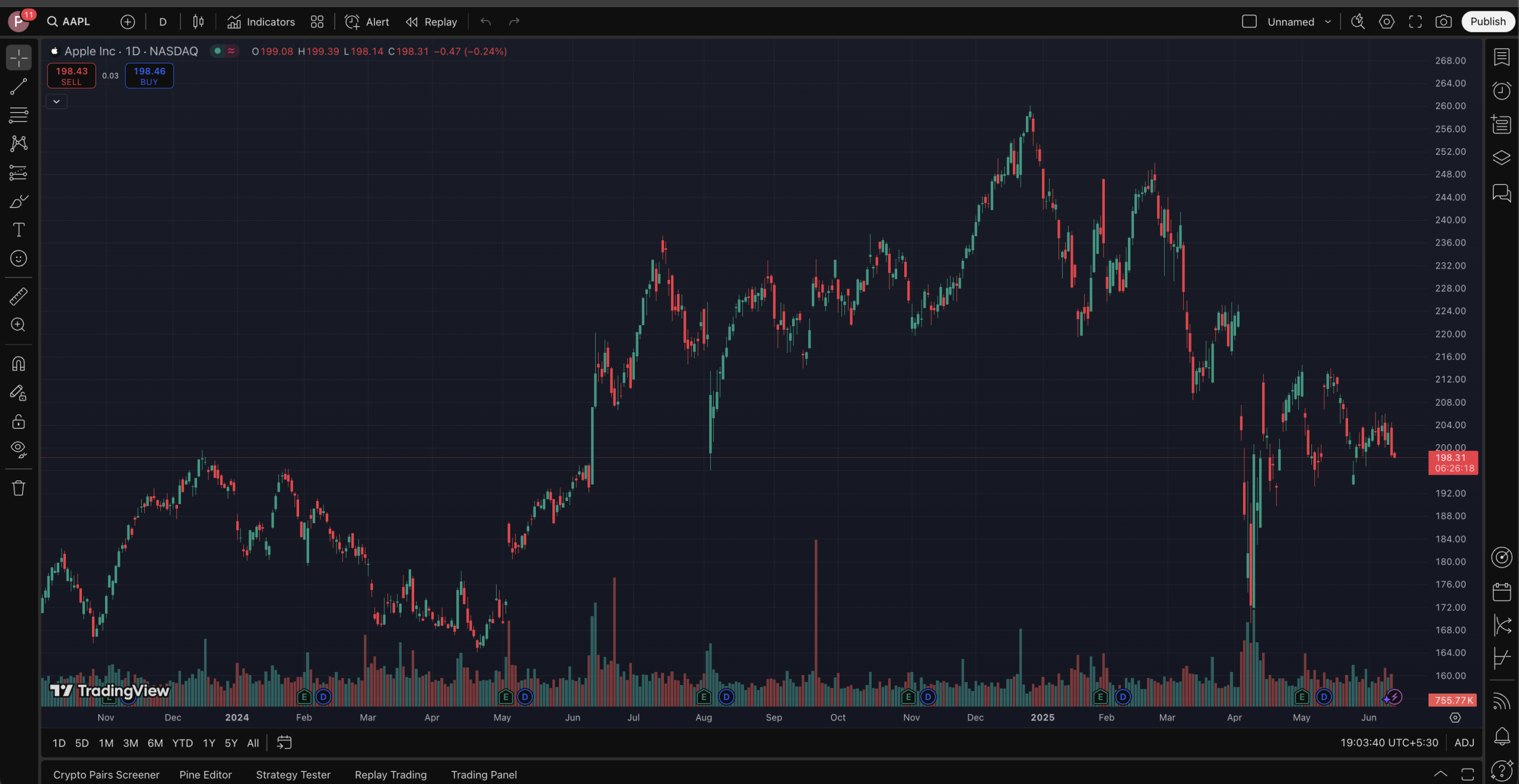Redo the chart action
Screen dimensions: 1519x784
tap(514, 22)
